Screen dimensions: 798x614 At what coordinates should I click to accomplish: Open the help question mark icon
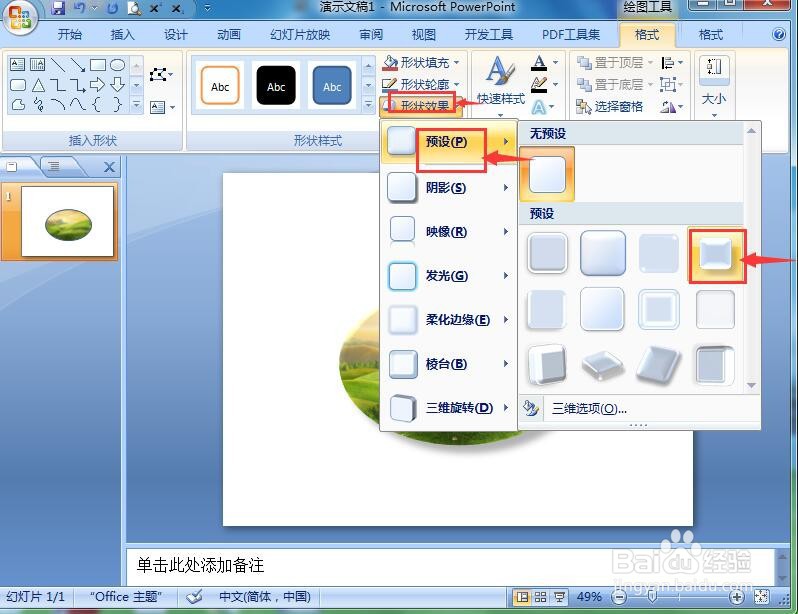779,34
